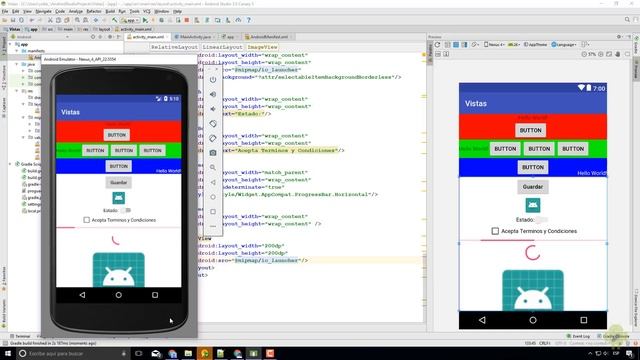Click the emulator sidebar overview square
This screenshot has height=360, width=640.
click(213, 211)
